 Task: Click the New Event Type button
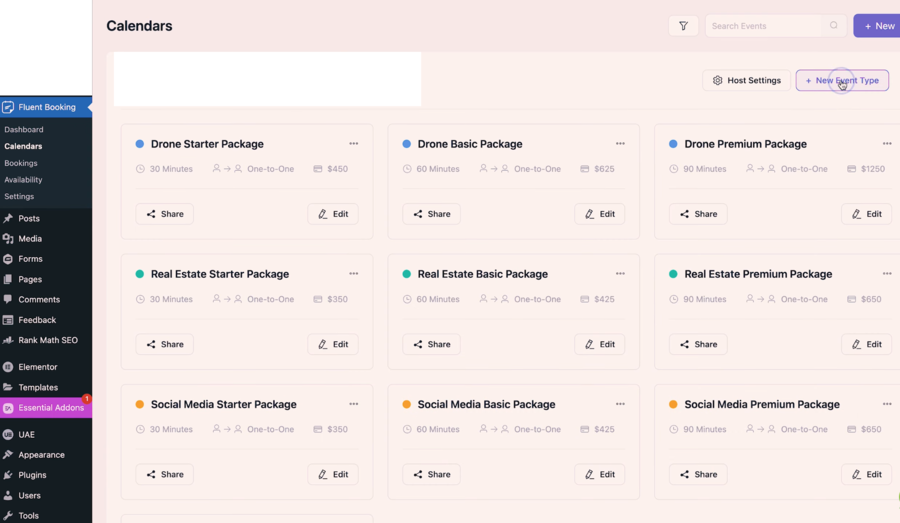click(x=842, y=80)
